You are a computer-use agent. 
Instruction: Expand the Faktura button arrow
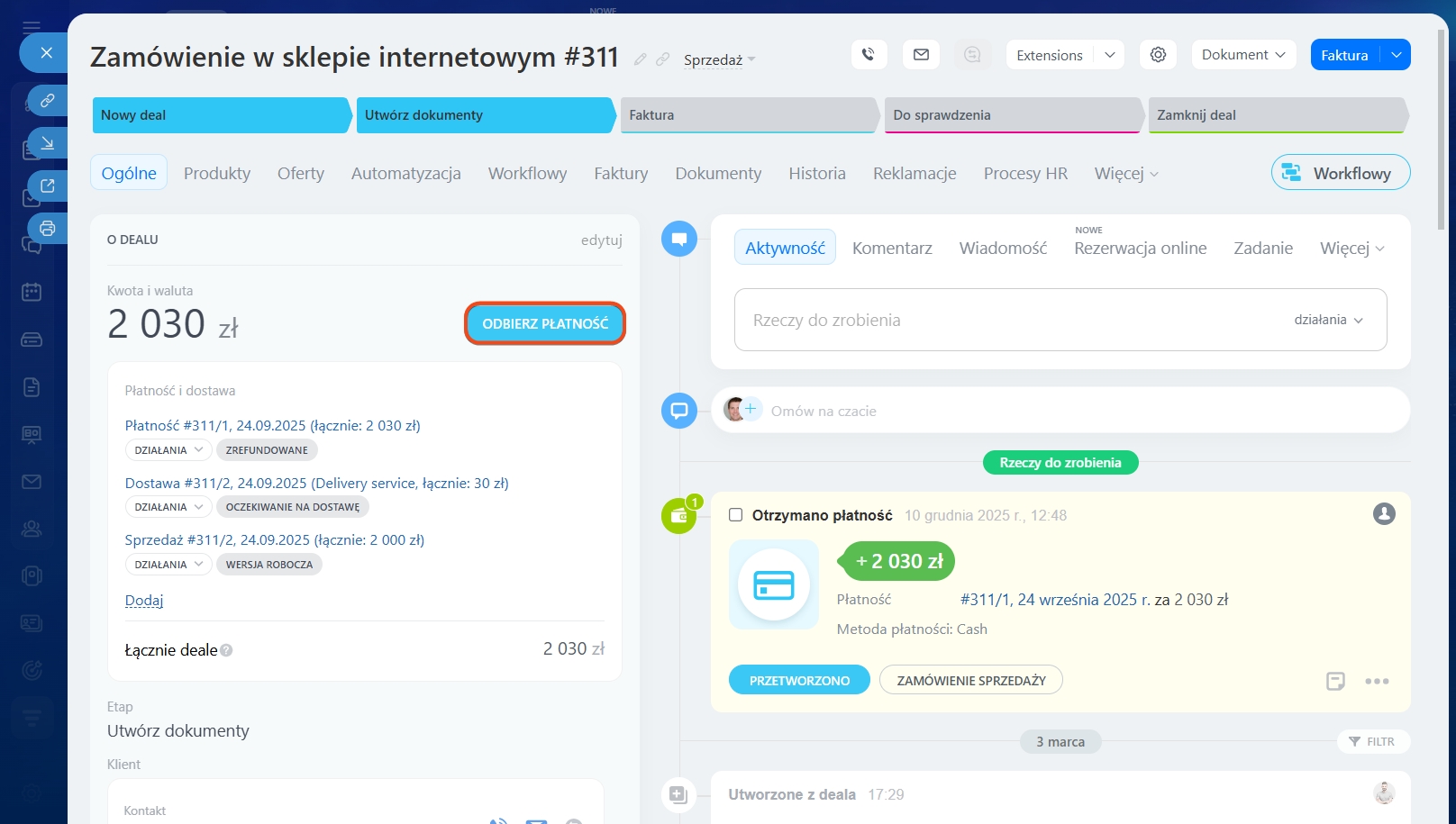coord(1396,55)
